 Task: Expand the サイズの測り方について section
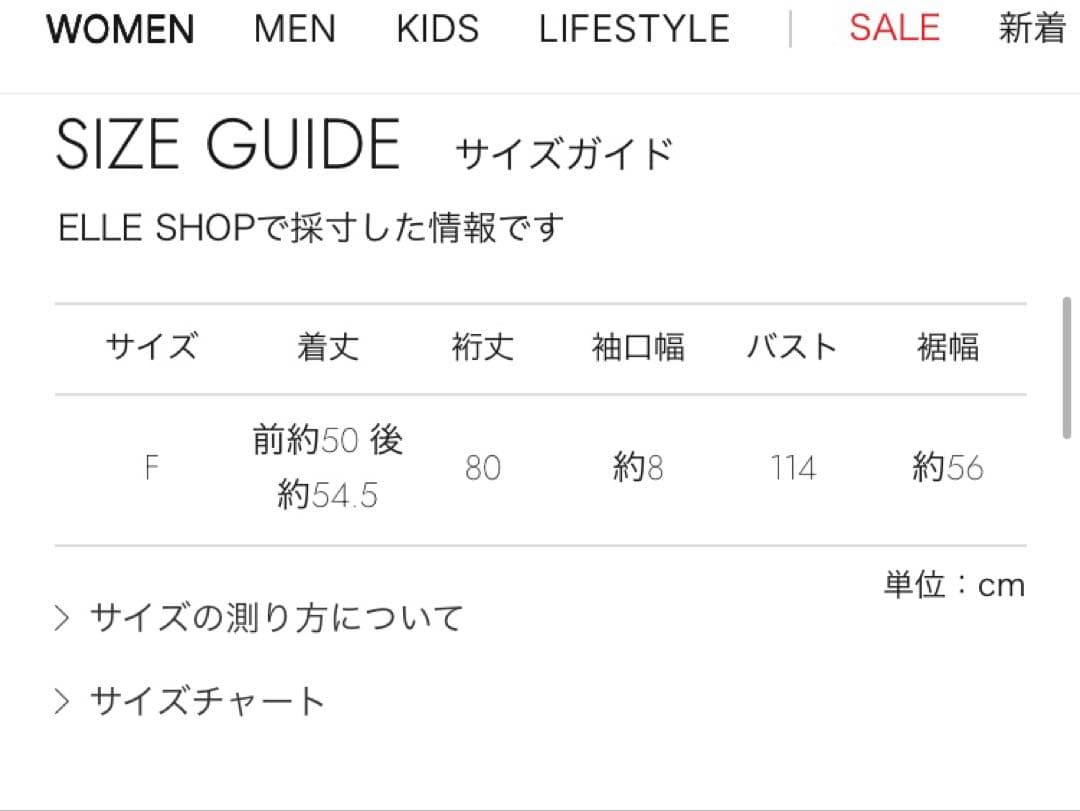tap(276, 618)
